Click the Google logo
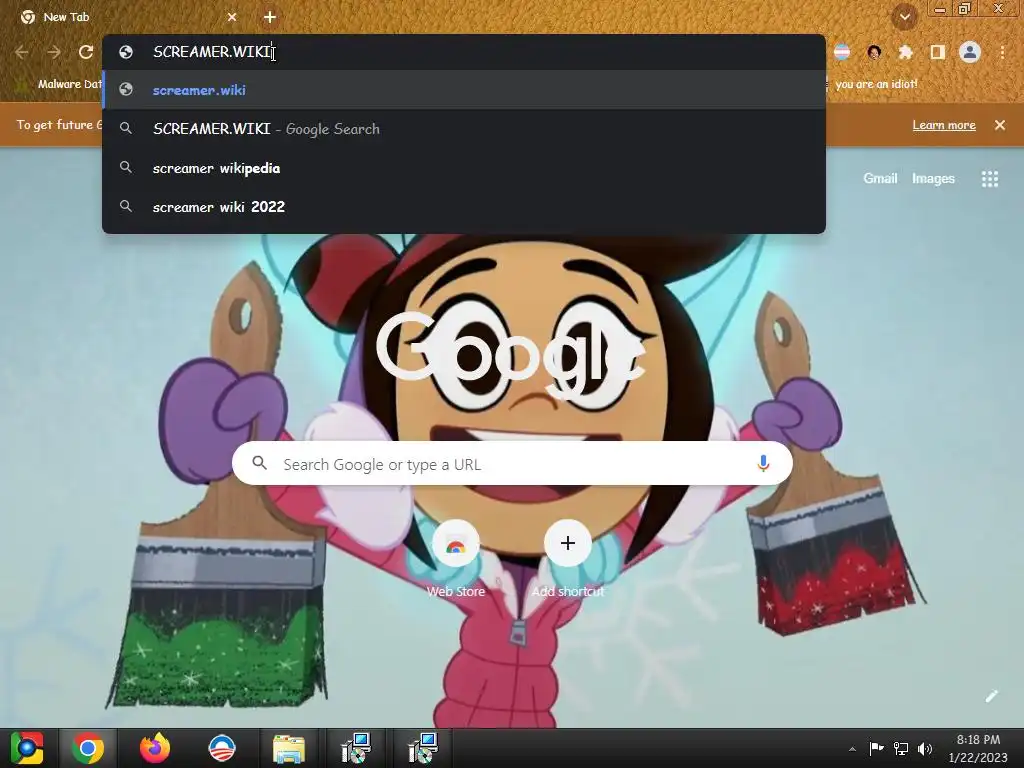The width and height of the screenshot is (1024, 768). tap(511, 356)
